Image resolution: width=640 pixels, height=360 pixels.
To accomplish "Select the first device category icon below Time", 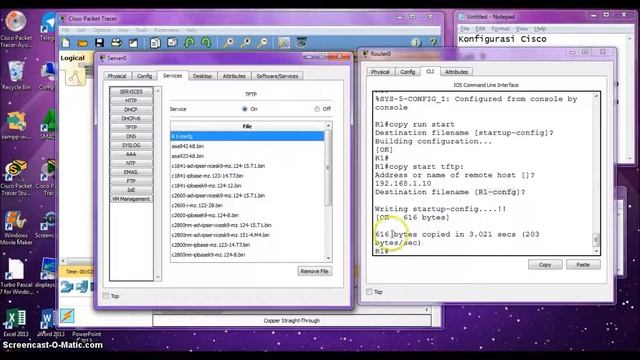I will coord(67,287).
